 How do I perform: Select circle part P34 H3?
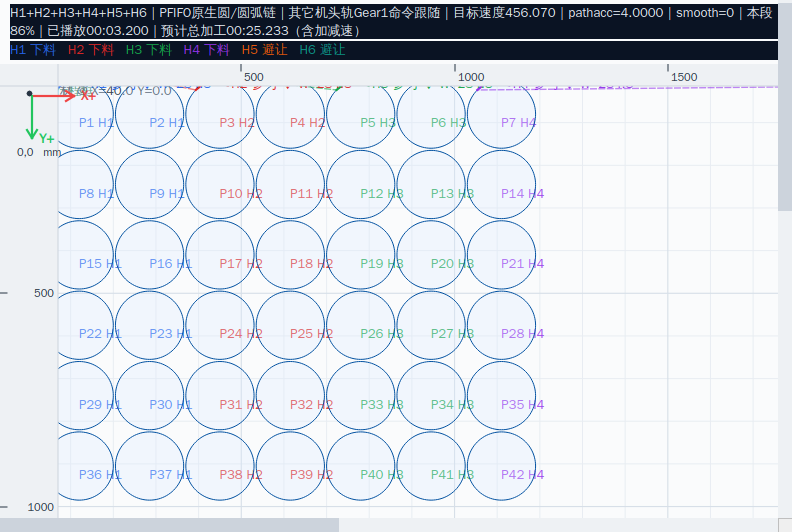click(431, 396)
